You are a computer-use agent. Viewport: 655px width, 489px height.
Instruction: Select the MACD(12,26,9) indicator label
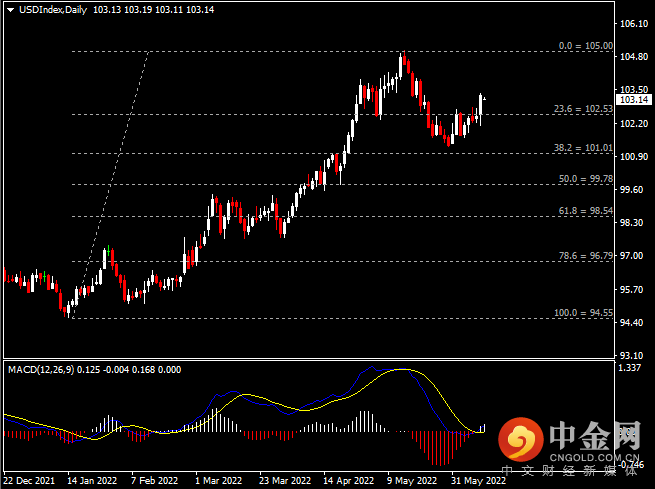(x=41, y=370)
